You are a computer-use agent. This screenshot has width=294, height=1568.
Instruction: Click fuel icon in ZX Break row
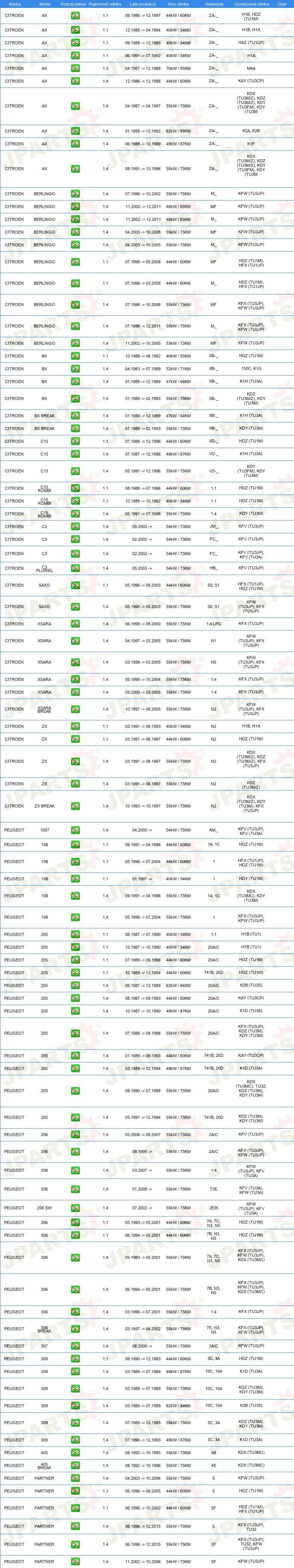pos(75,806)
